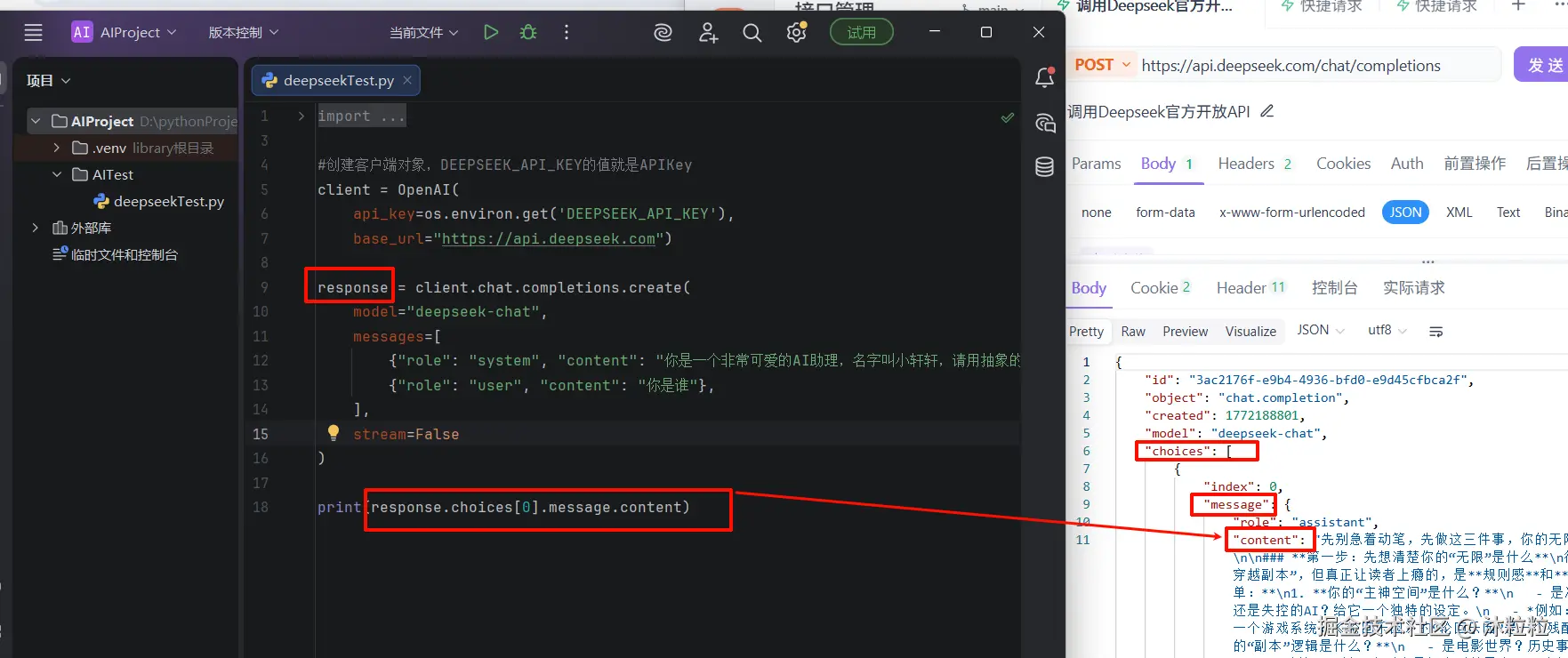Open the response Header tab

(1250, 288)
